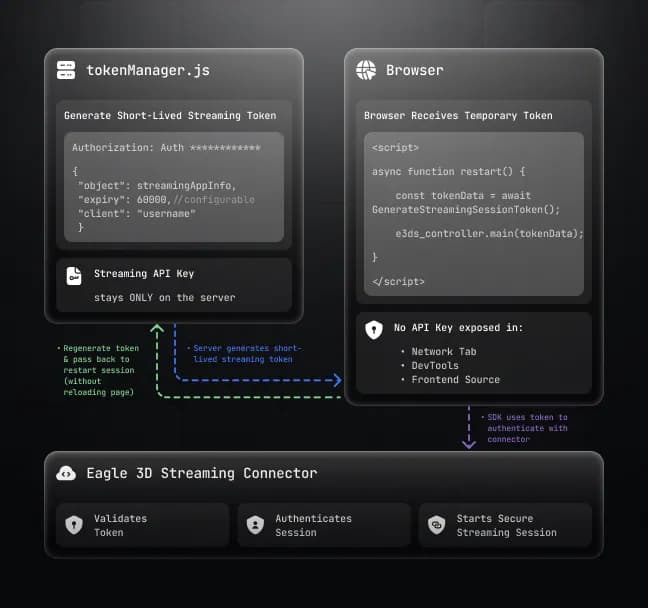Click the Eagle 3D Streaming Connector title
The height and width of the screenshot is (608, 648).
(x=202, y=473)
